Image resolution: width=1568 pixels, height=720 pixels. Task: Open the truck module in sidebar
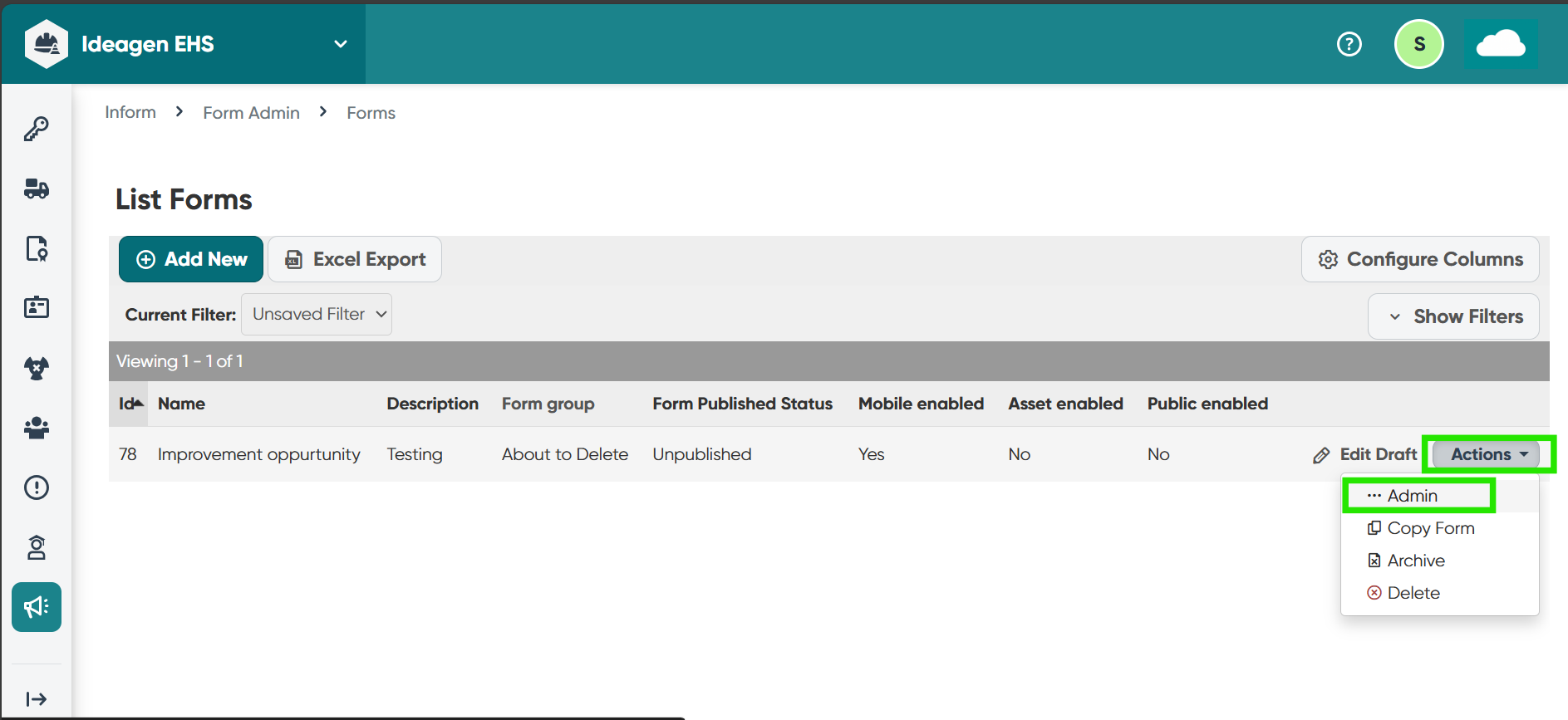[36, 189]
